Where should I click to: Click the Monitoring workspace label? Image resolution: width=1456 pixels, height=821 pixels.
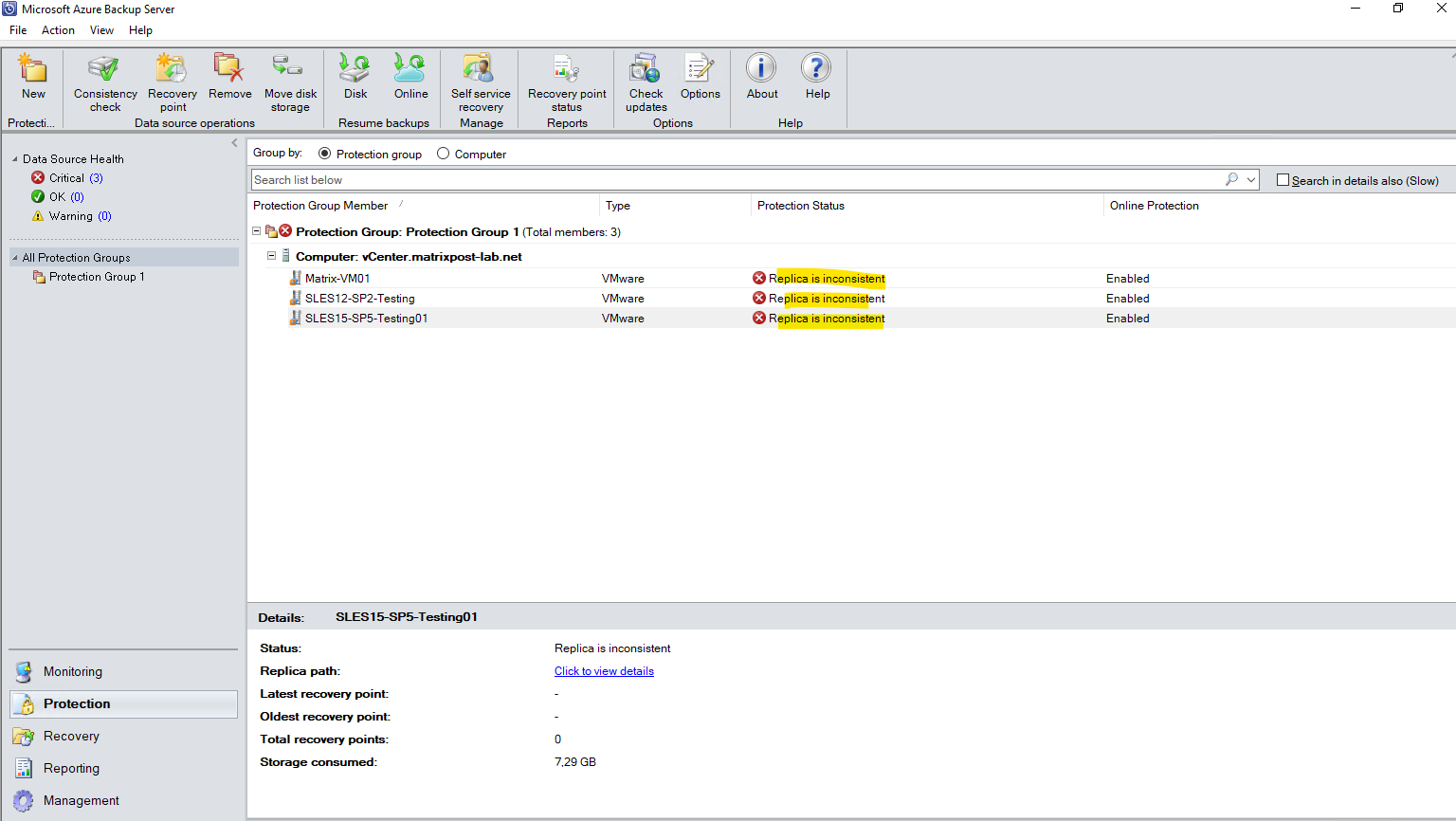point(73,671)
